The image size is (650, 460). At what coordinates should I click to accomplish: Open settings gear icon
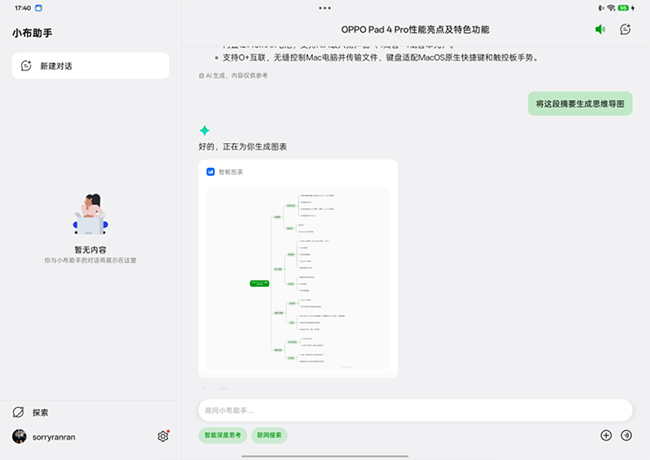(163, 436)
